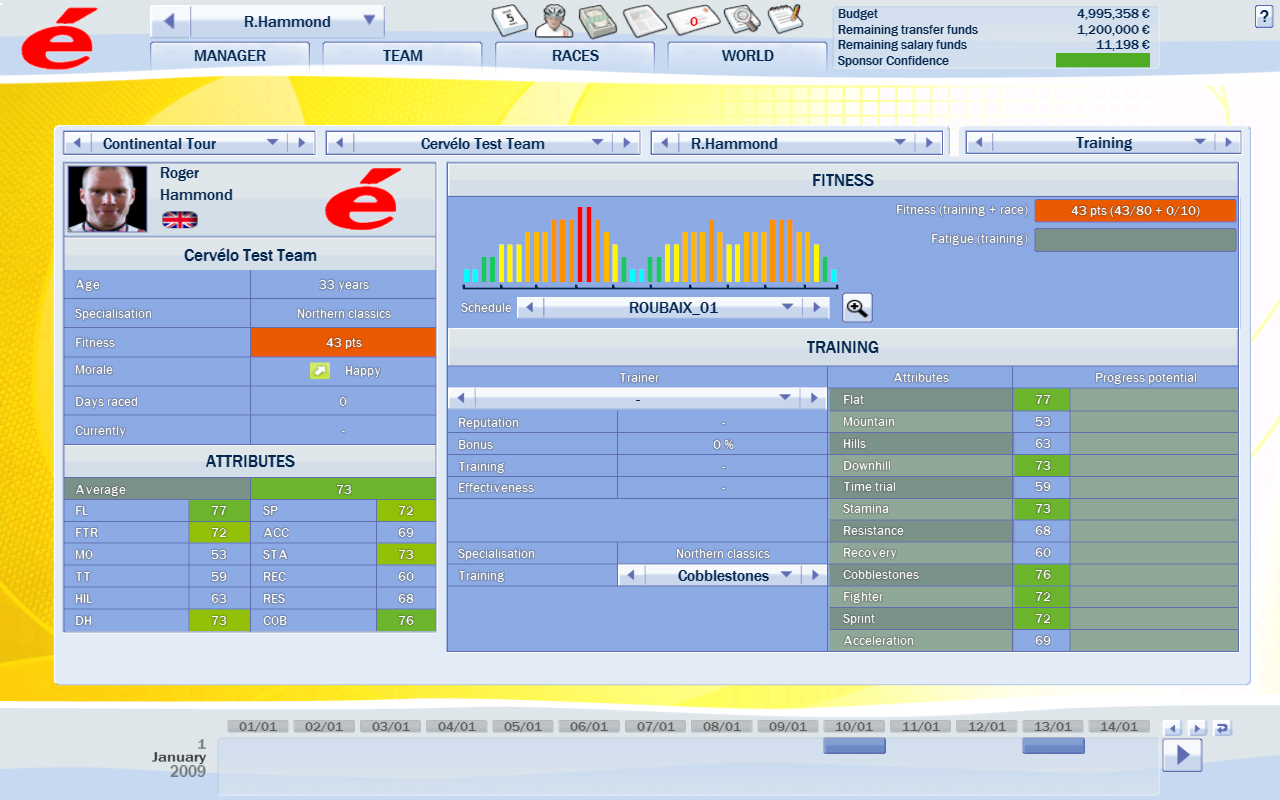The width and height of the screenshot is (1280, 800).
Task: Select the 10/01 date on the timeline
Action: click(x=854, y=727)
